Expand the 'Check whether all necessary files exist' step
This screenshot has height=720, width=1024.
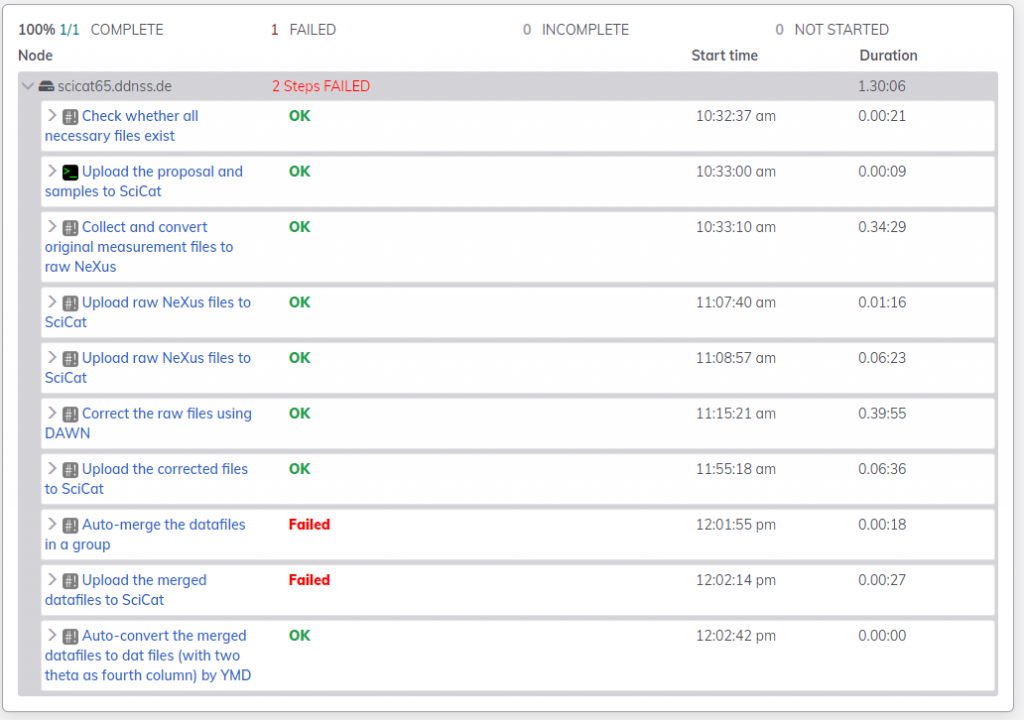tap(52, 116)
